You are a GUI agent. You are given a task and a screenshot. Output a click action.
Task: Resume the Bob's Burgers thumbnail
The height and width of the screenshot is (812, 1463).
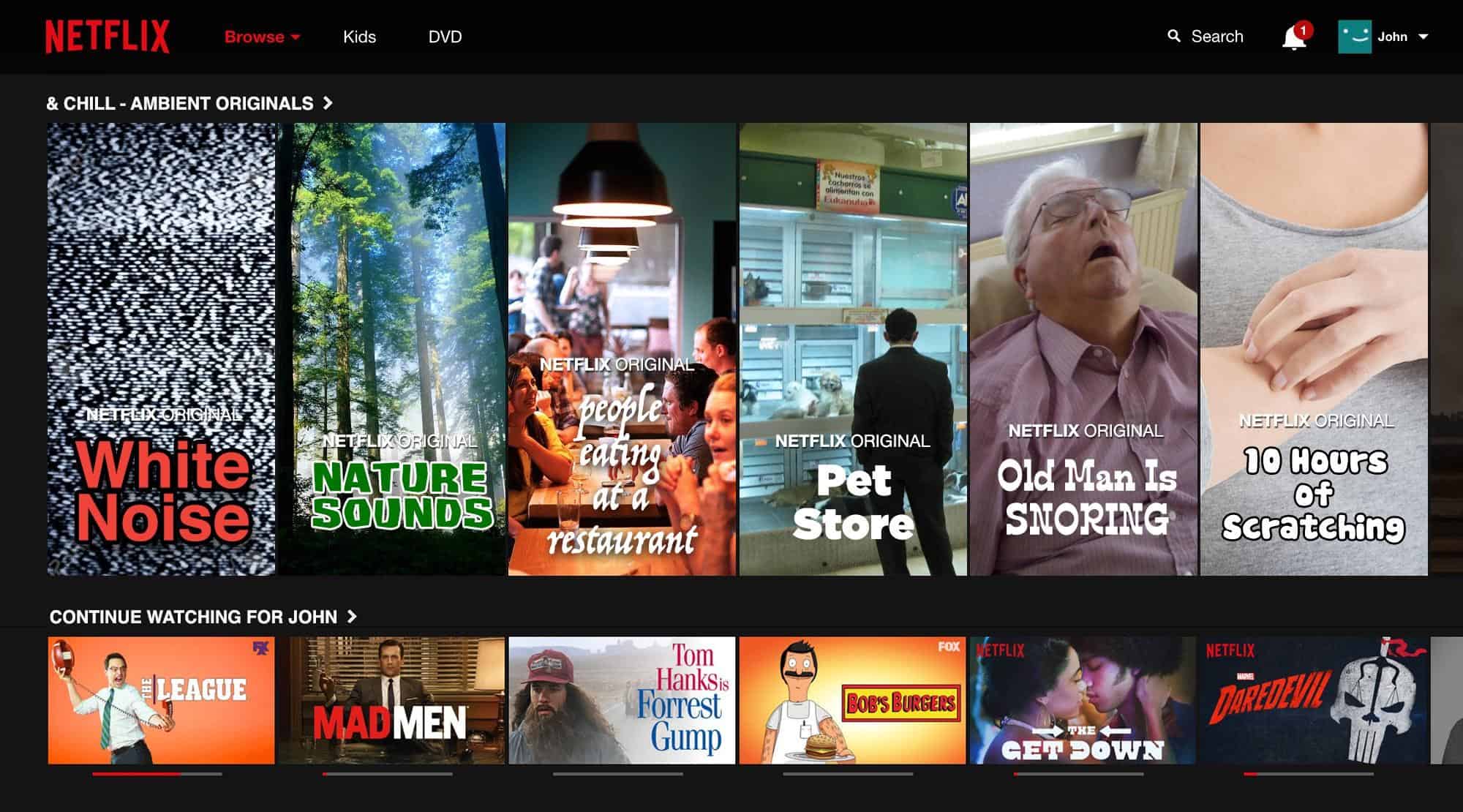coord(853,700)
